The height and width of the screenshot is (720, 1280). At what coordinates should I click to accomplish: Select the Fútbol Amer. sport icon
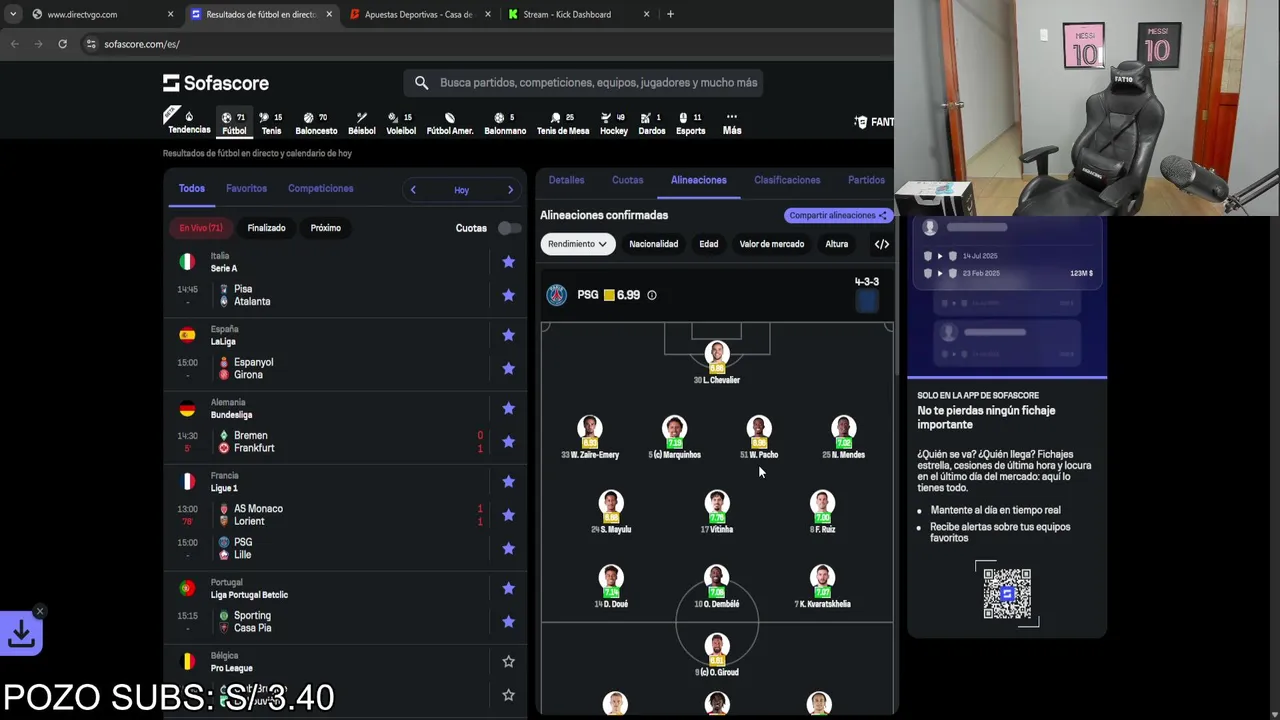coord(450,123)
